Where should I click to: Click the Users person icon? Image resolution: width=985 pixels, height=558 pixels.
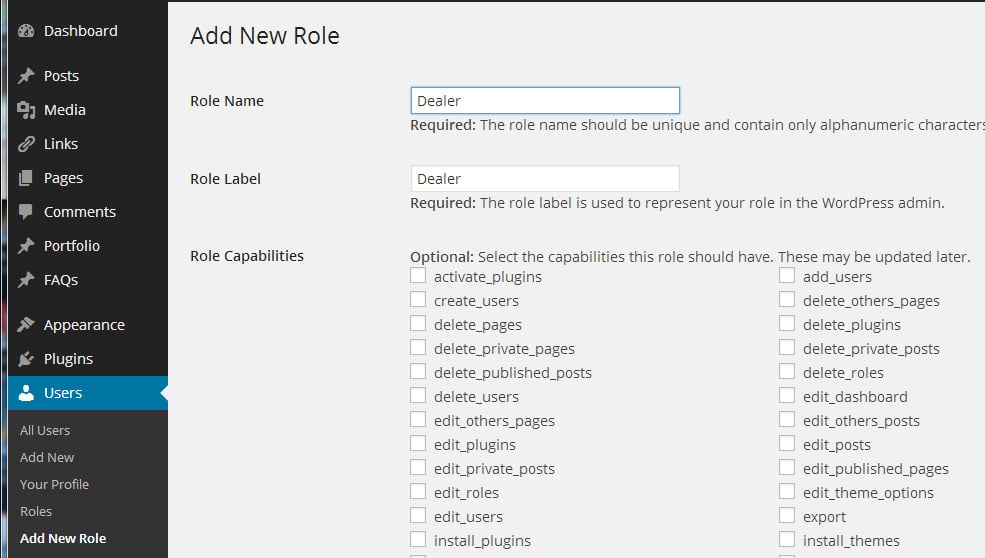click(x=26, y=393)
